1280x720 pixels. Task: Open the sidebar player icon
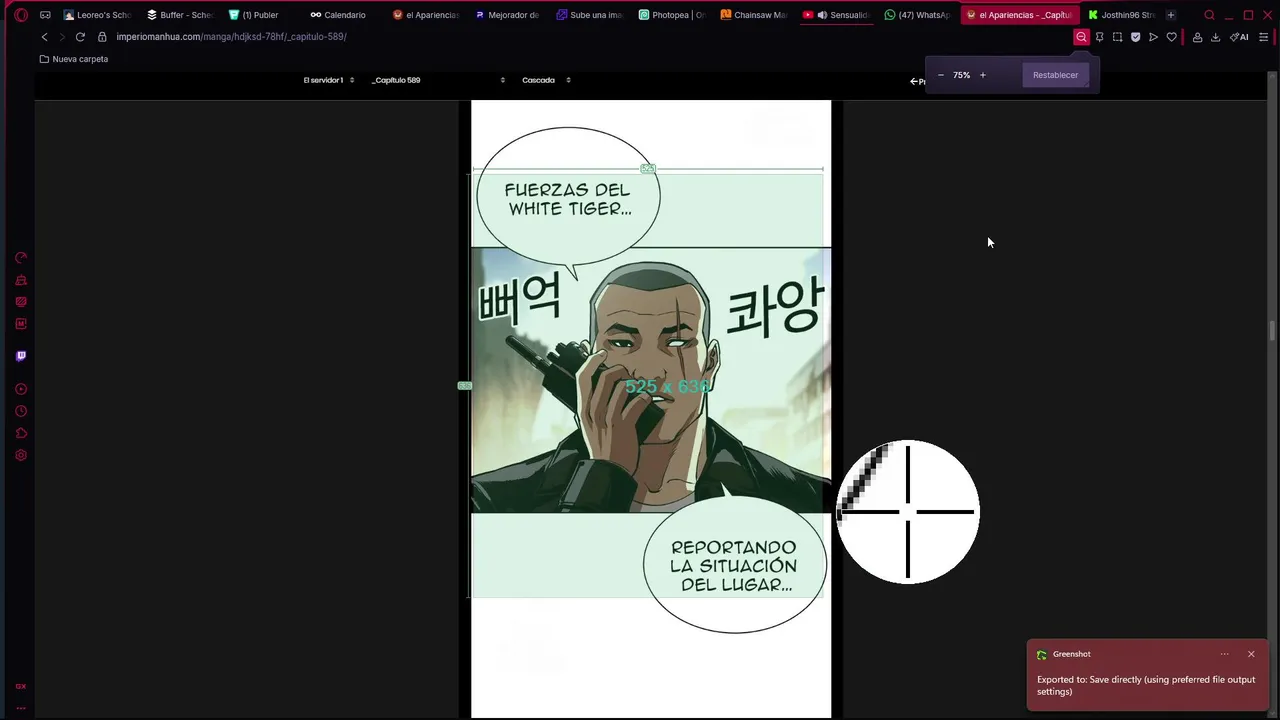pyautogui.click(x=21, y=389)
